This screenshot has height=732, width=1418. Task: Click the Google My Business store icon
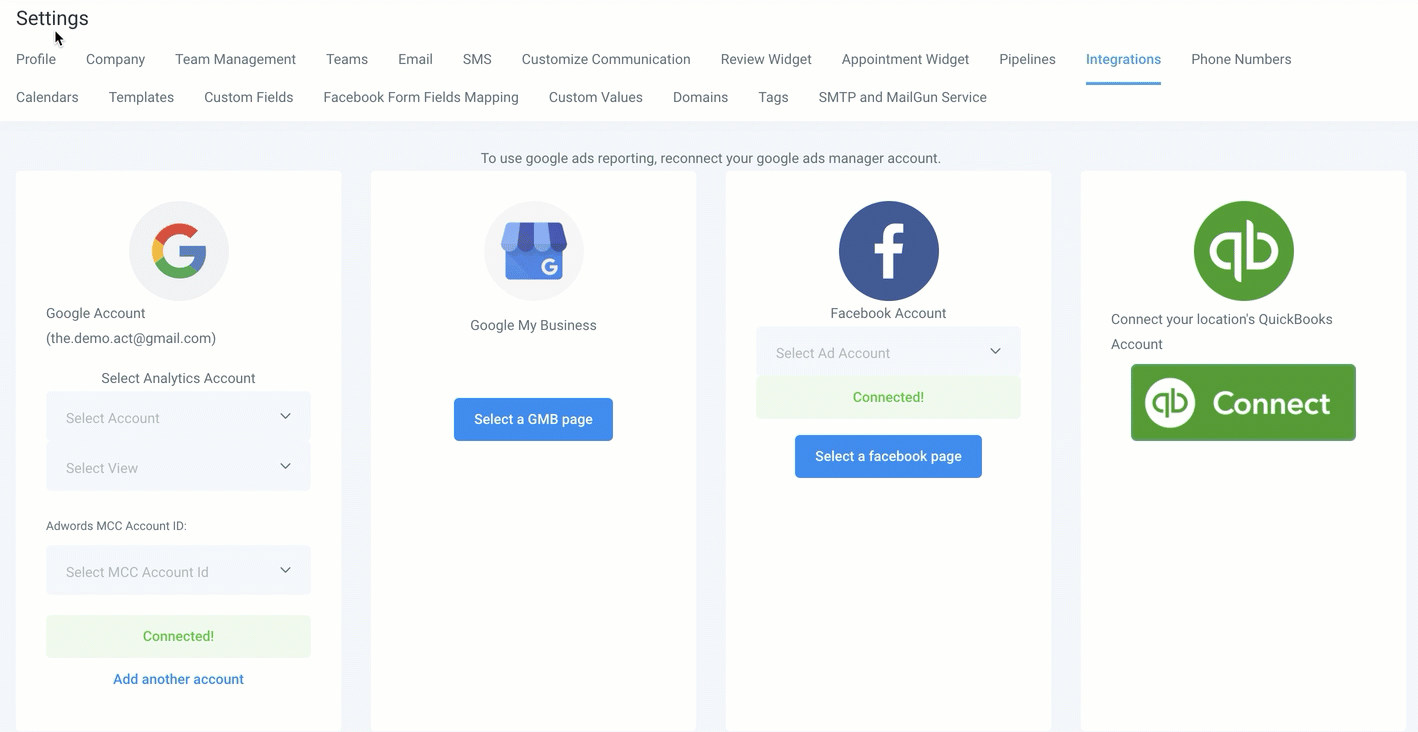(534, 251)
